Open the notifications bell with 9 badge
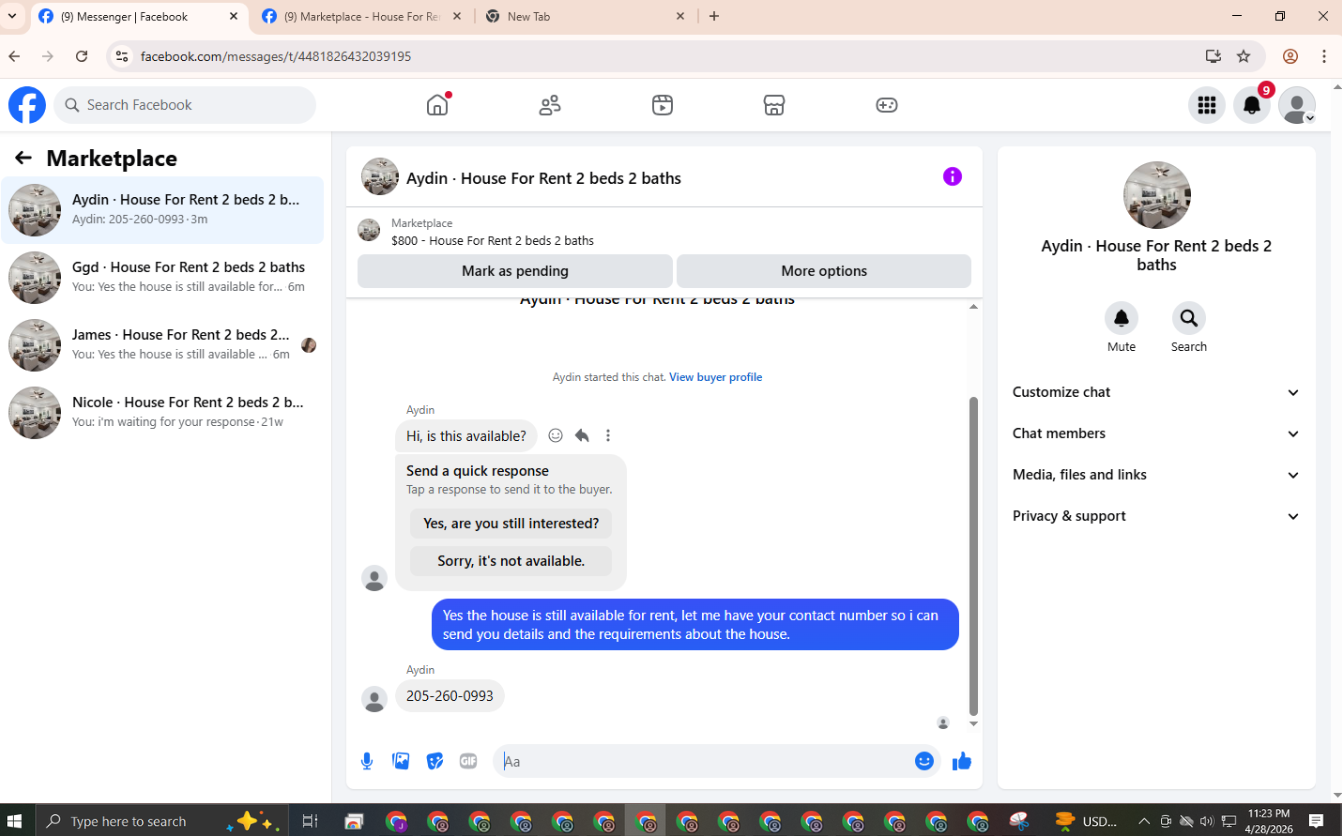 pyautogui.click(x=1252, y=105)
